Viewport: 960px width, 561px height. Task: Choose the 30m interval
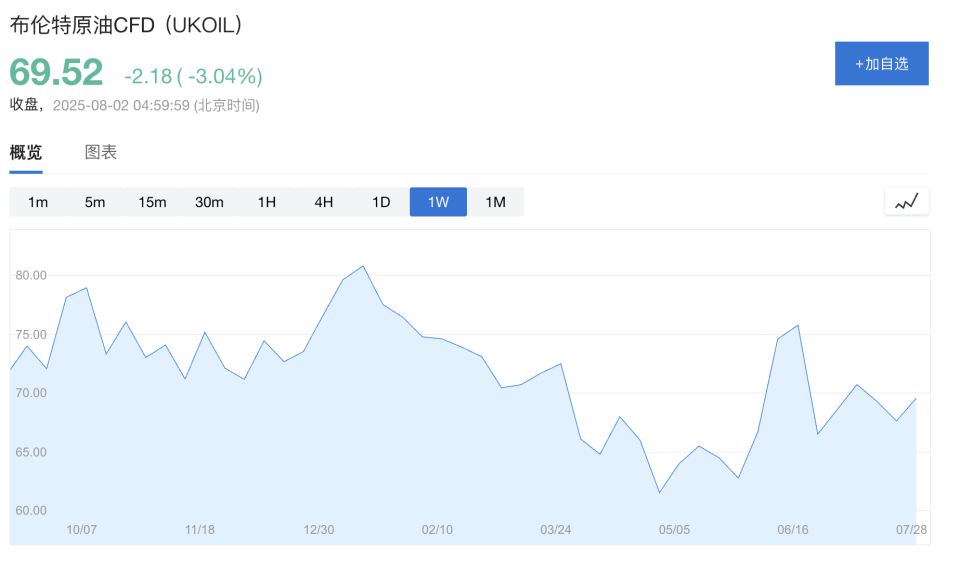point(209,202)
